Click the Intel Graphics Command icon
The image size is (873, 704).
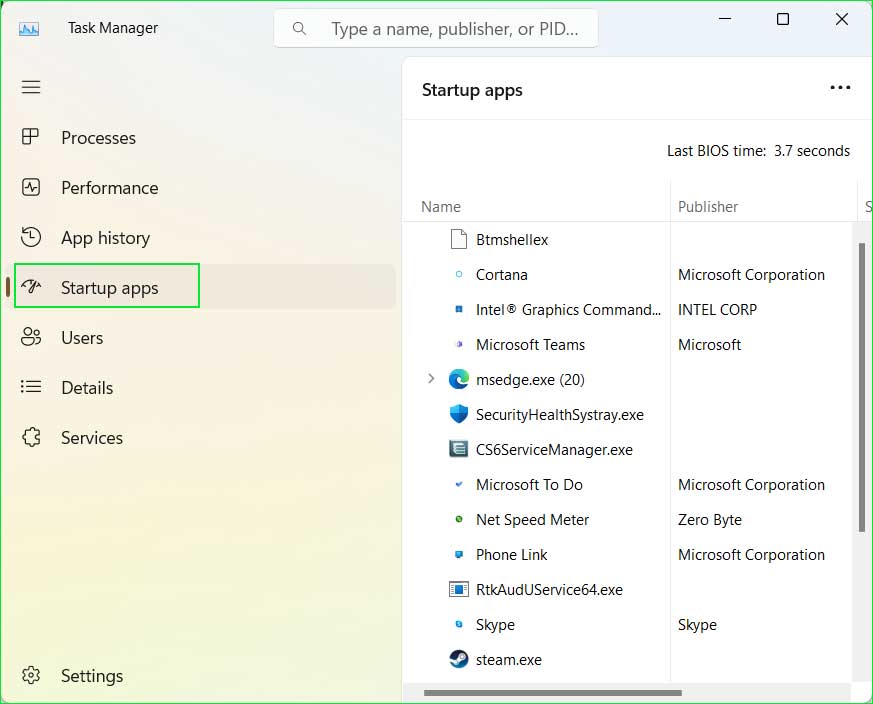click(x=459, y=309)
